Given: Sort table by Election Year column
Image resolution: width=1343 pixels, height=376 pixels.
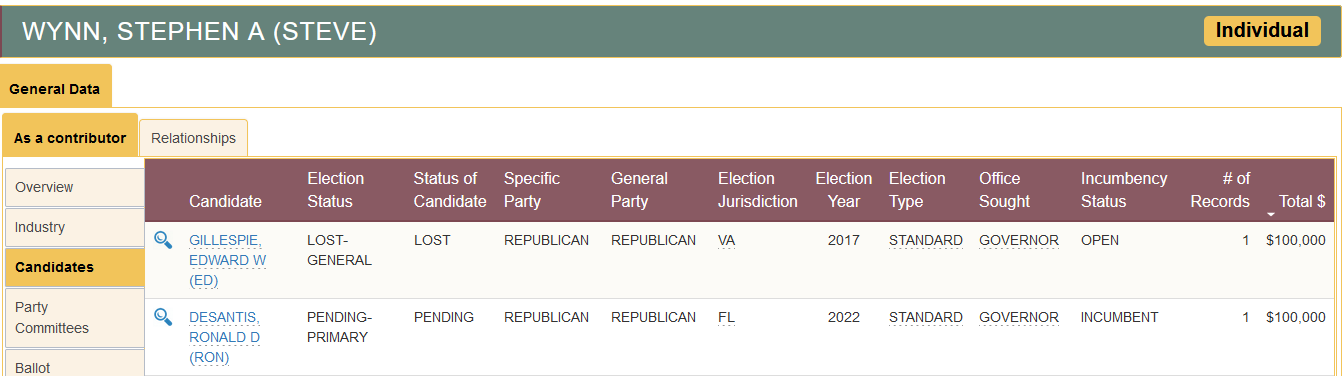Looking at the screenshot, I should coord(843,190).
